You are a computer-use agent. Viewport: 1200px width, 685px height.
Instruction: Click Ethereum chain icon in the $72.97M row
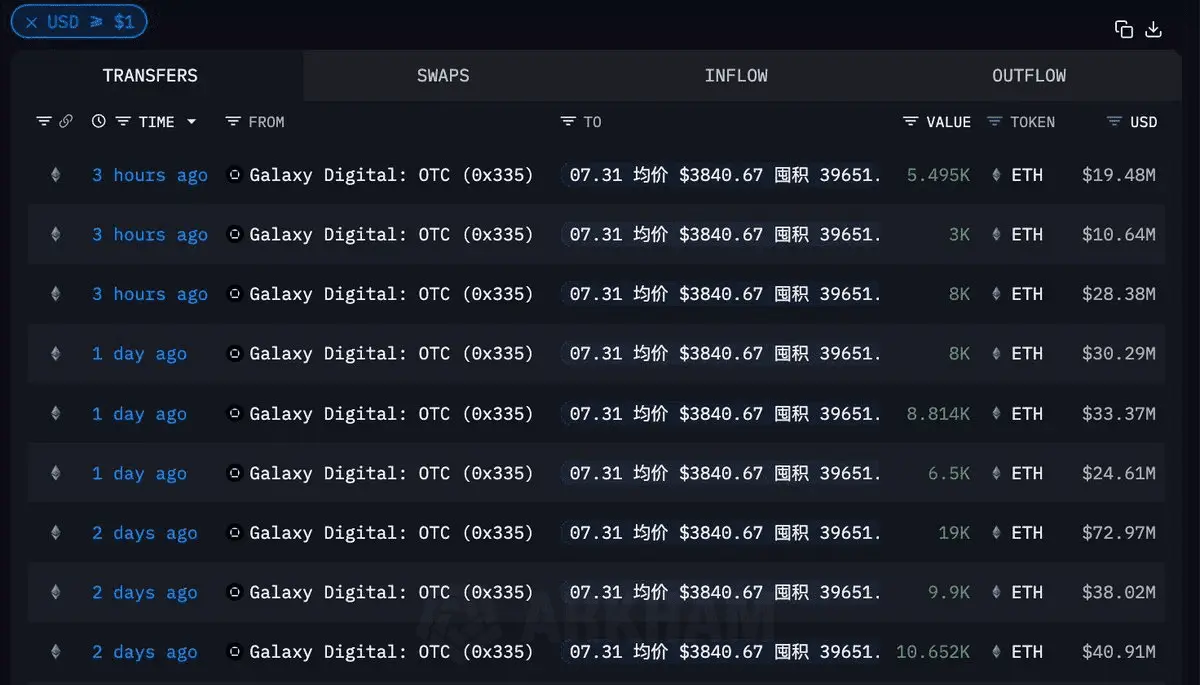[x=56, y=533]
